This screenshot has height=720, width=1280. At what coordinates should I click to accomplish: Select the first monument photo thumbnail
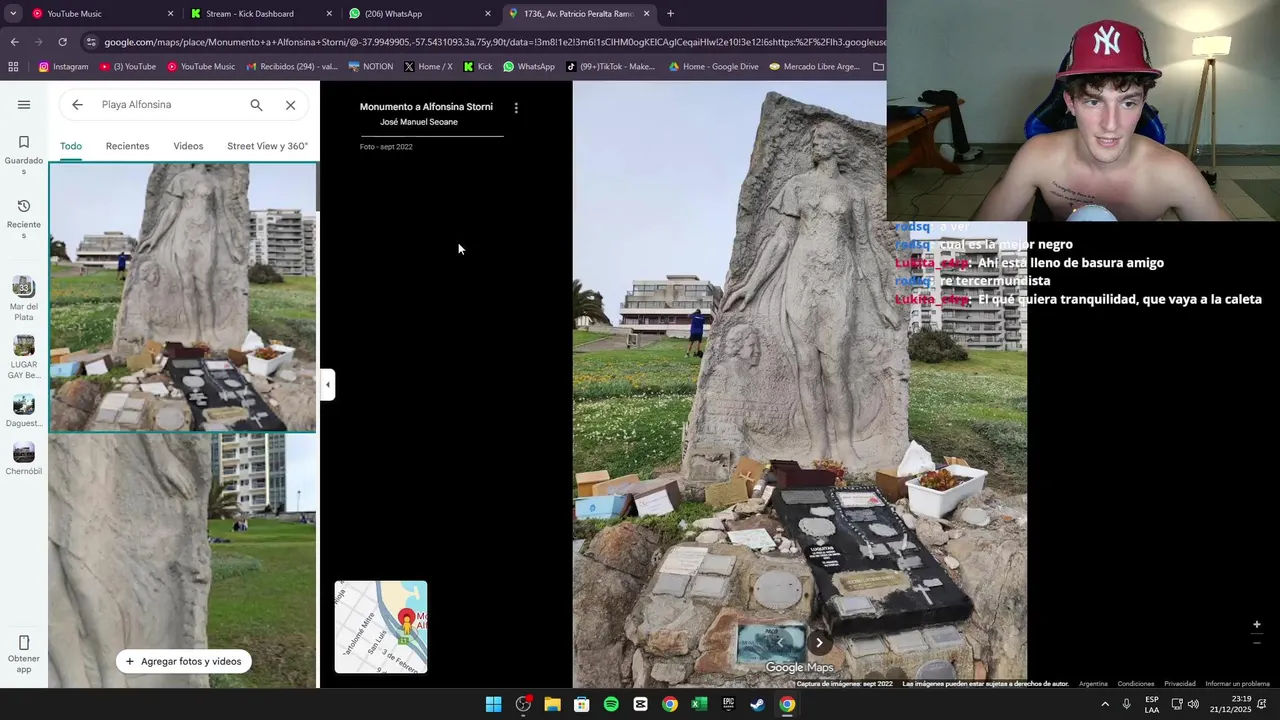tap(183, 297)
